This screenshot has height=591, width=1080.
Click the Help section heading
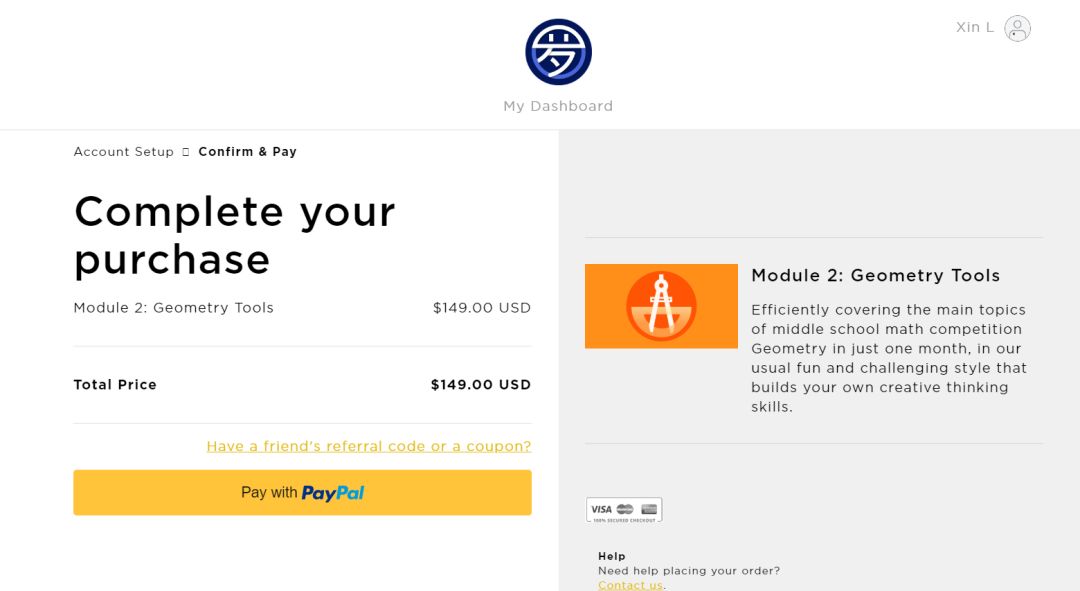coord(611,556)
